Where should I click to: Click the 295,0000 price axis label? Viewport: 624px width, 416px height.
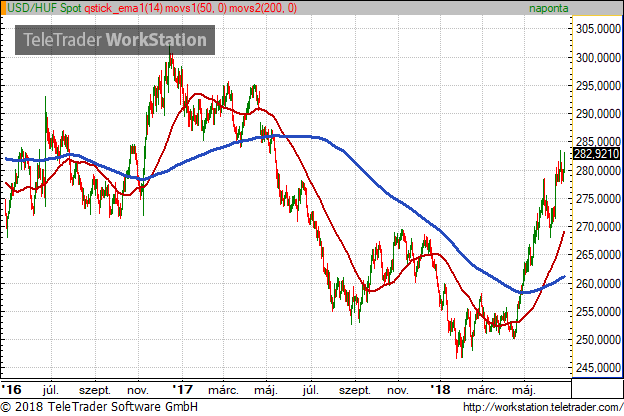point(599,86)
